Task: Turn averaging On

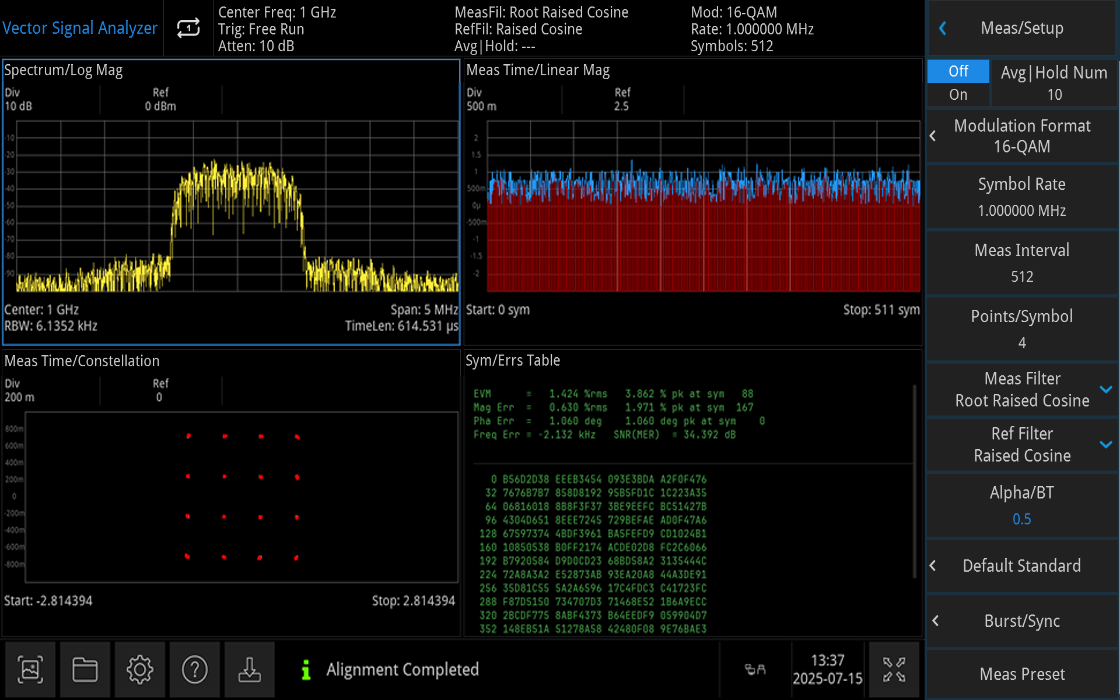Action: coord(957,94)
